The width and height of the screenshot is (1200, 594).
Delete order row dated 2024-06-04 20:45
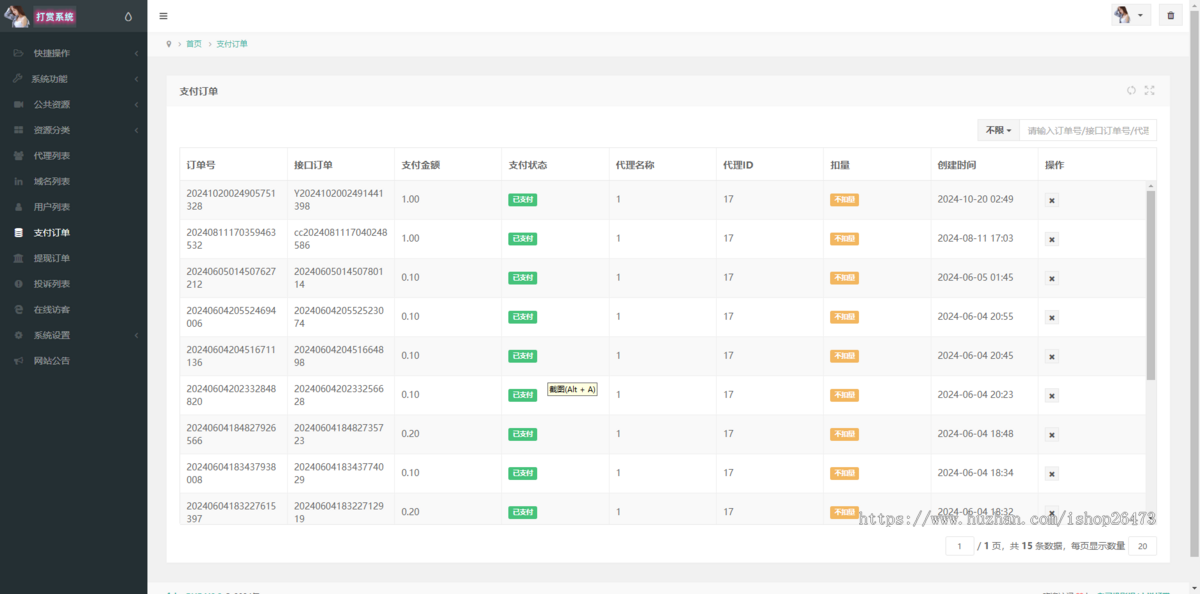[x=1052, y=356]
